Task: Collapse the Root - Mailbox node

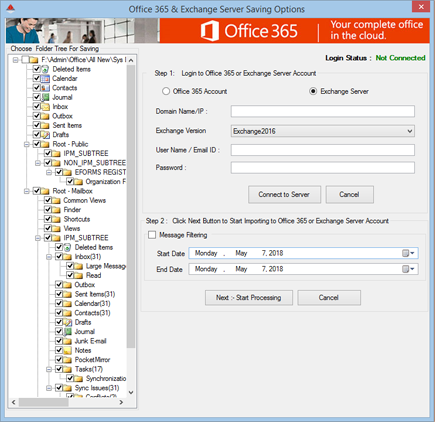Action: [27, 191]
